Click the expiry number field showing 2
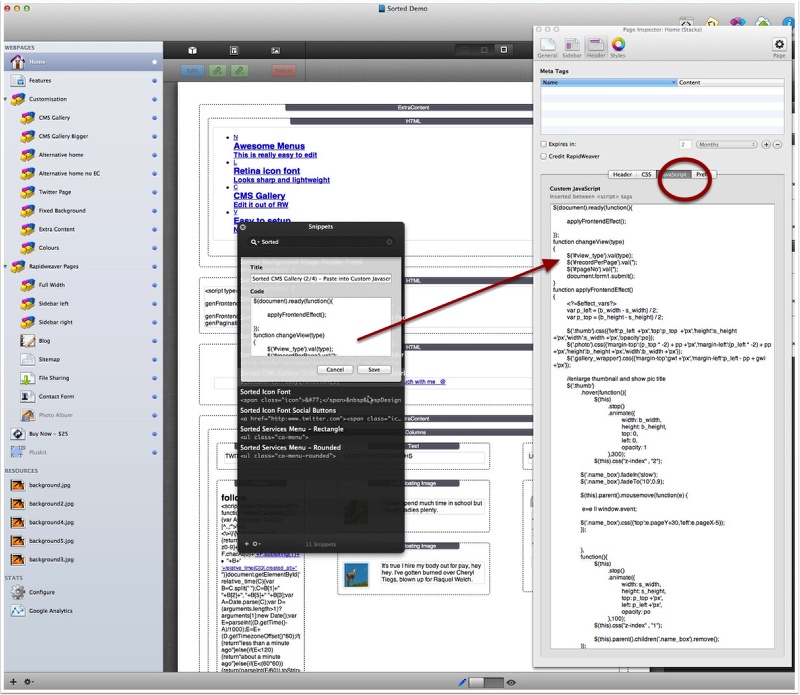 [685, 144]
